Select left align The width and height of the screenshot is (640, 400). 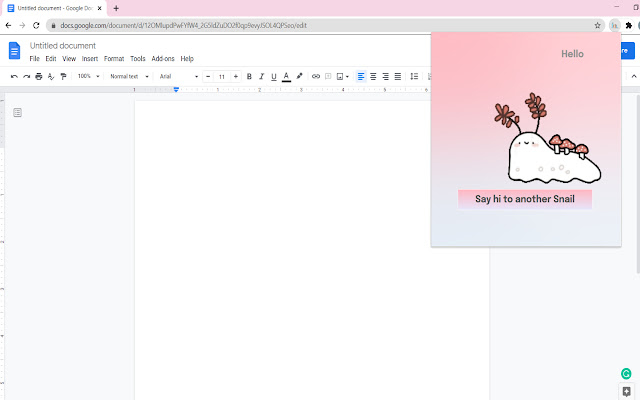tap(361, 76)
